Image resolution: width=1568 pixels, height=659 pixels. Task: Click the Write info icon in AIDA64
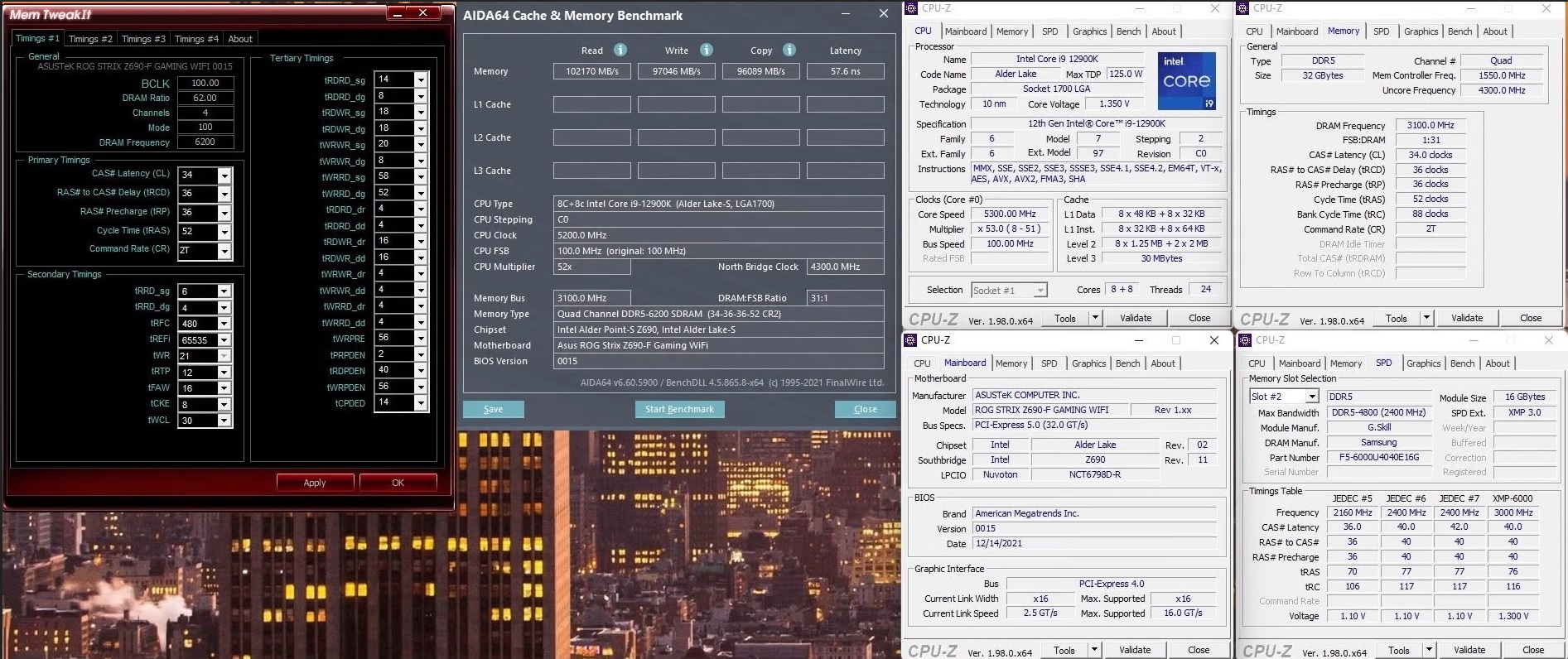pyautogui.click(x=707, y=50)
